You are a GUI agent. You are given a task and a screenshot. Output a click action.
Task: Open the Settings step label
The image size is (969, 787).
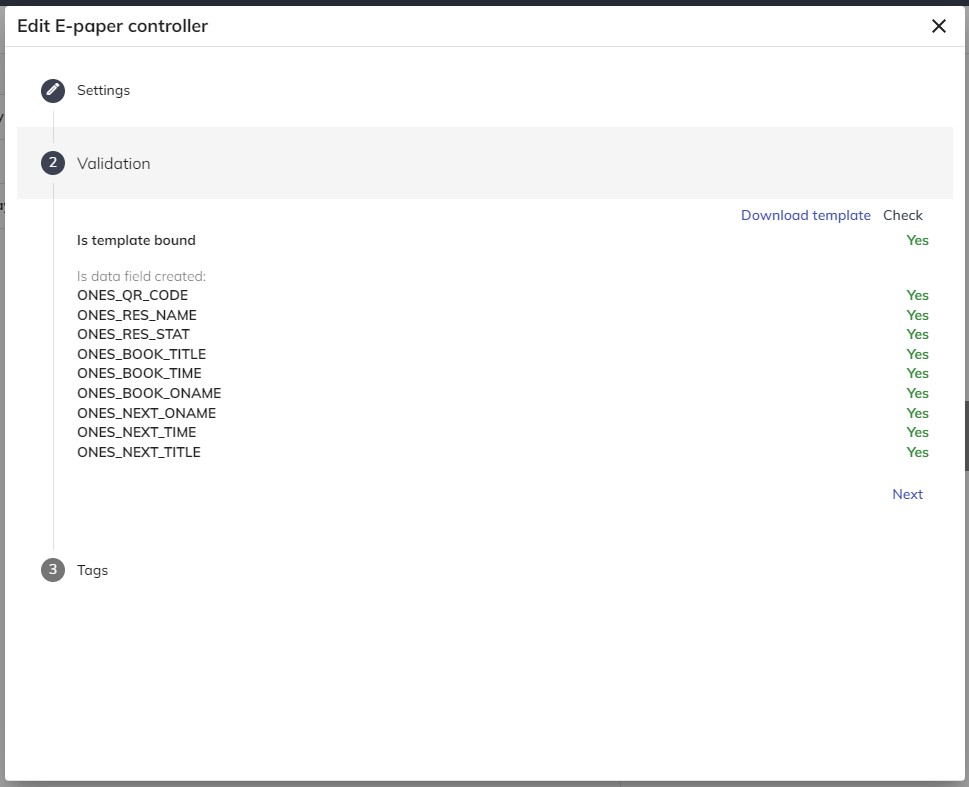point(103,91)
